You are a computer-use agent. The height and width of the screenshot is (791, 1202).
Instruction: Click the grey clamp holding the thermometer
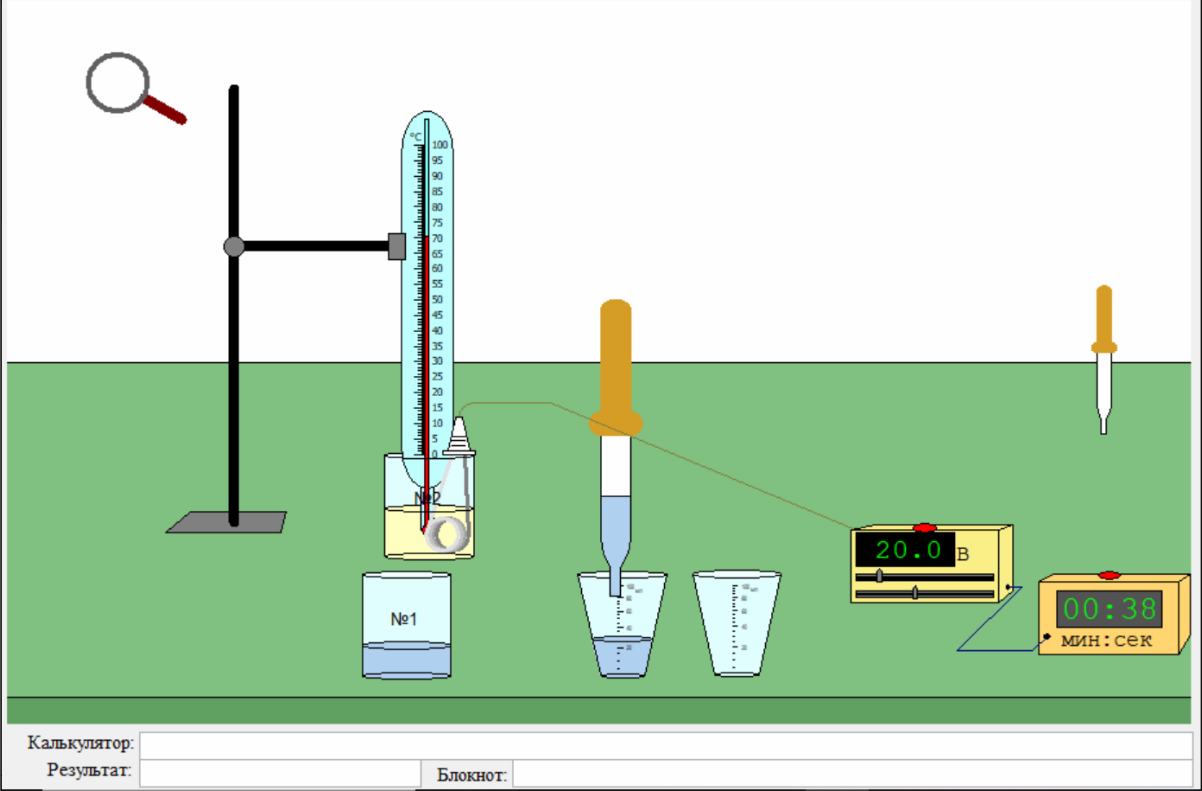pos(397,246)
